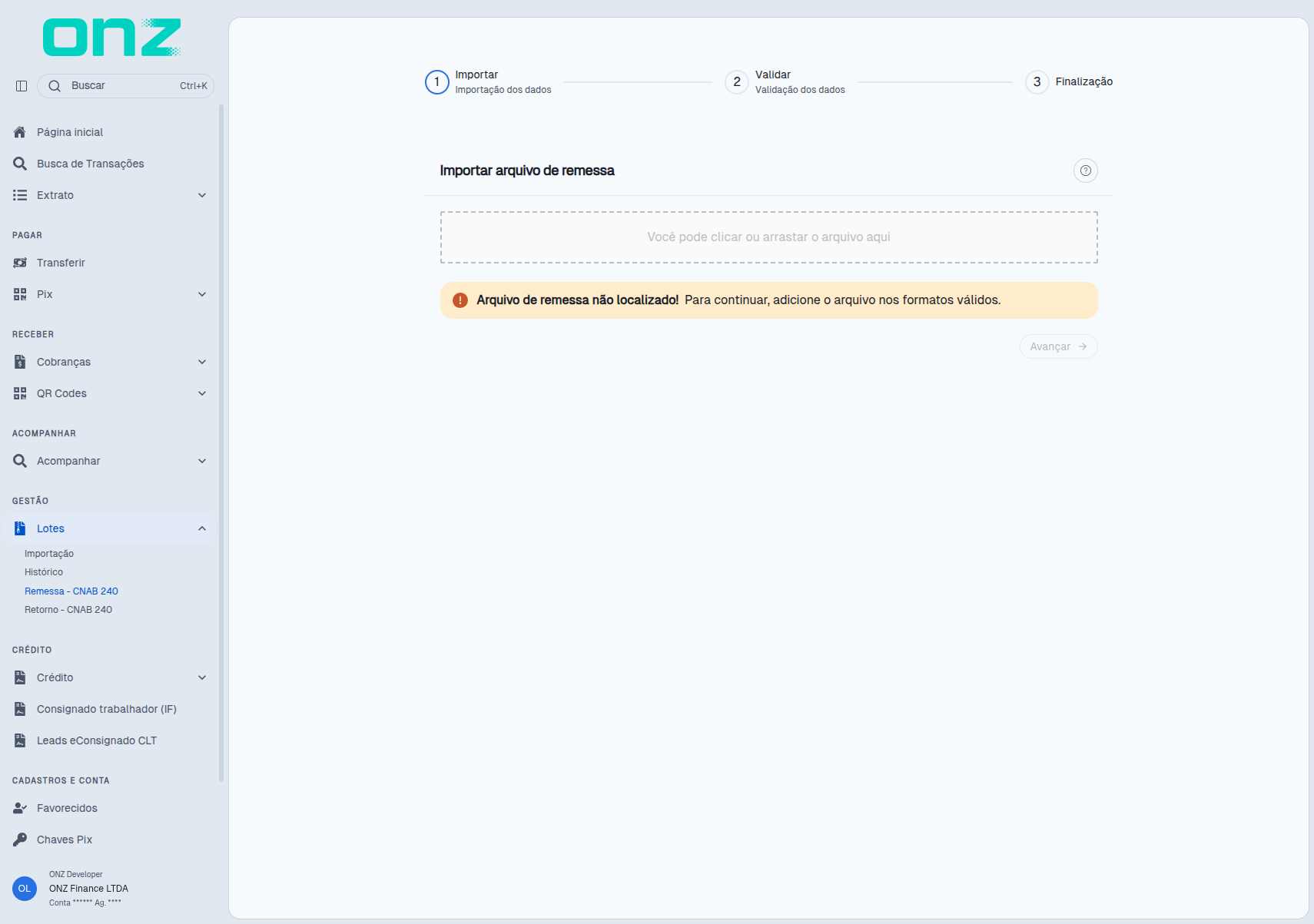Expand the Crédito chevron
Screen dimensions: 1314x924
tap(202, 677)
